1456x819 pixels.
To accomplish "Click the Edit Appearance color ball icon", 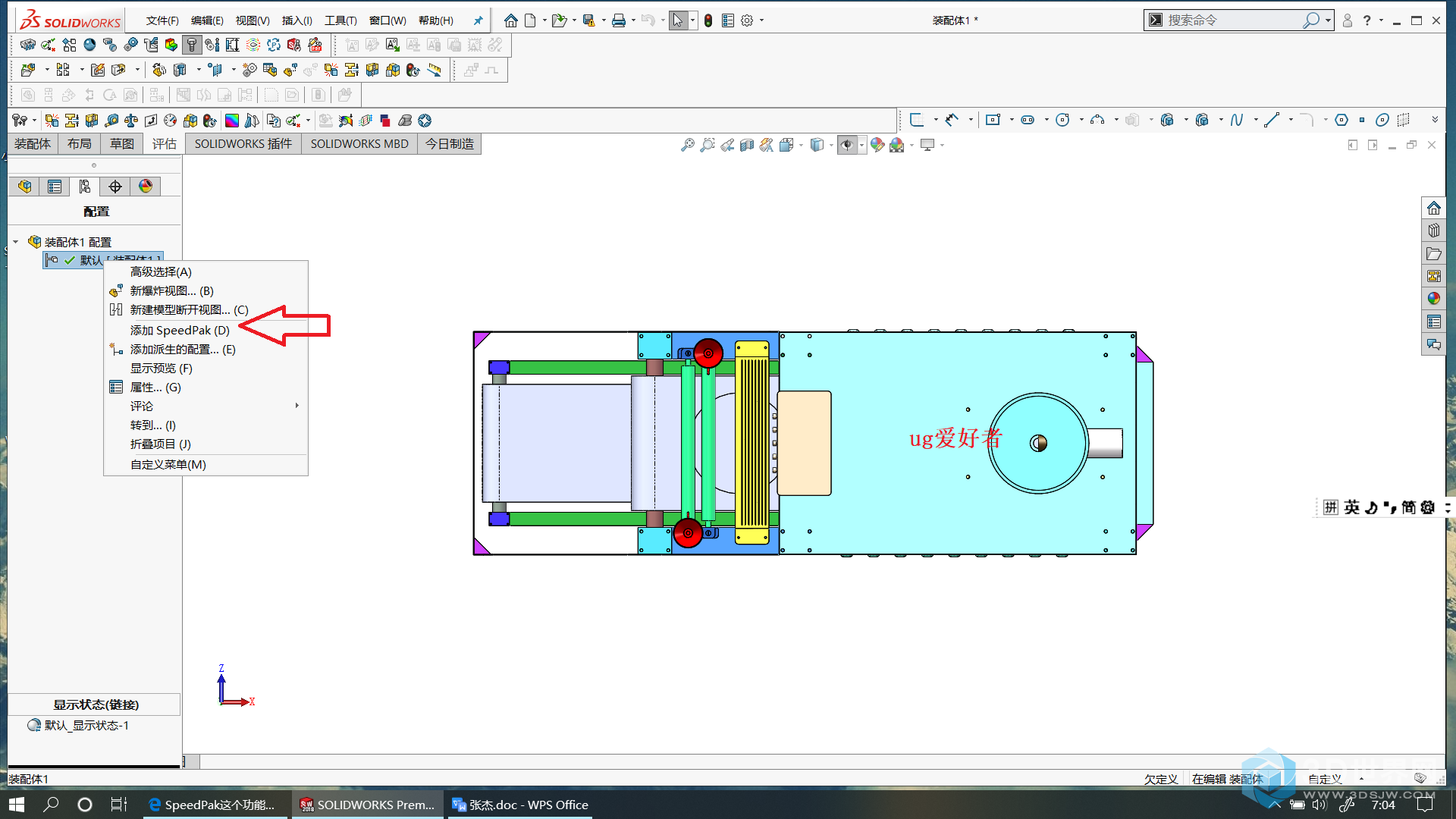I will [x=877, y=145].
